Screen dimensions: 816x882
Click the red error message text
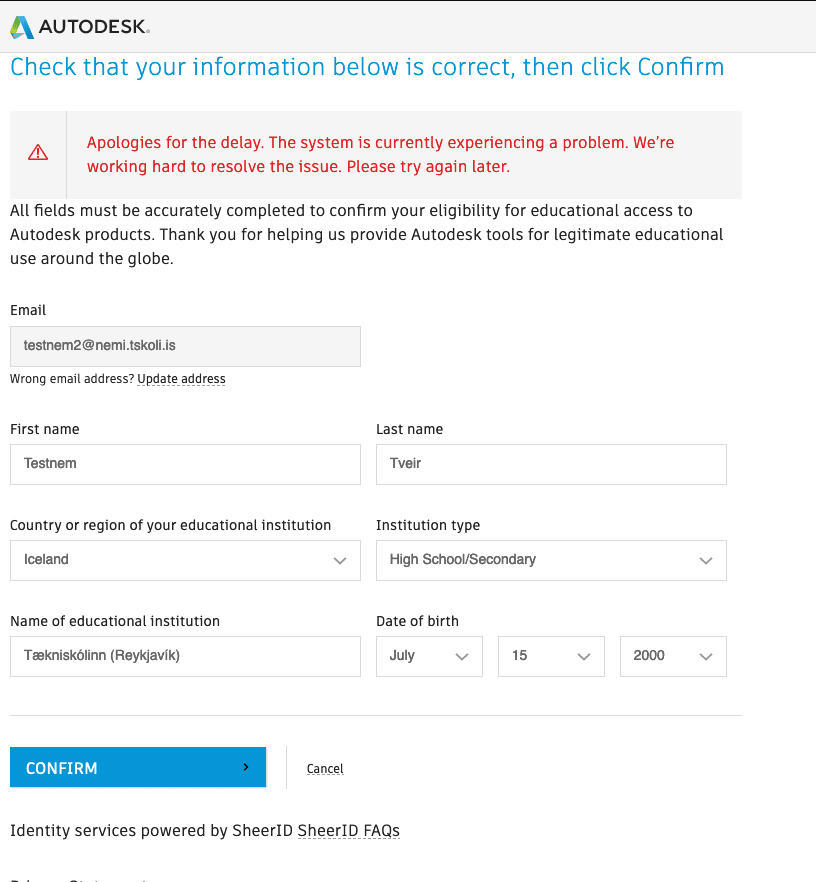click(380, 154)
